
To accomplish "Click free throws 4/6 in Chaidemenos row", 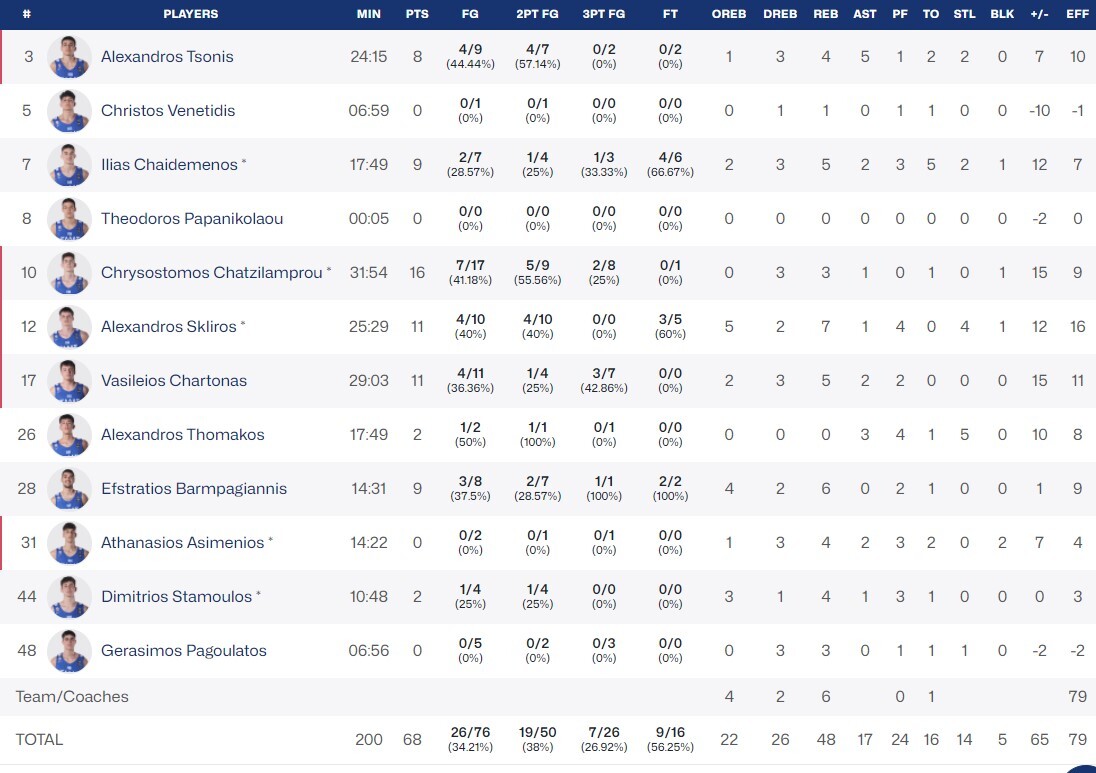I will (670, 157).
